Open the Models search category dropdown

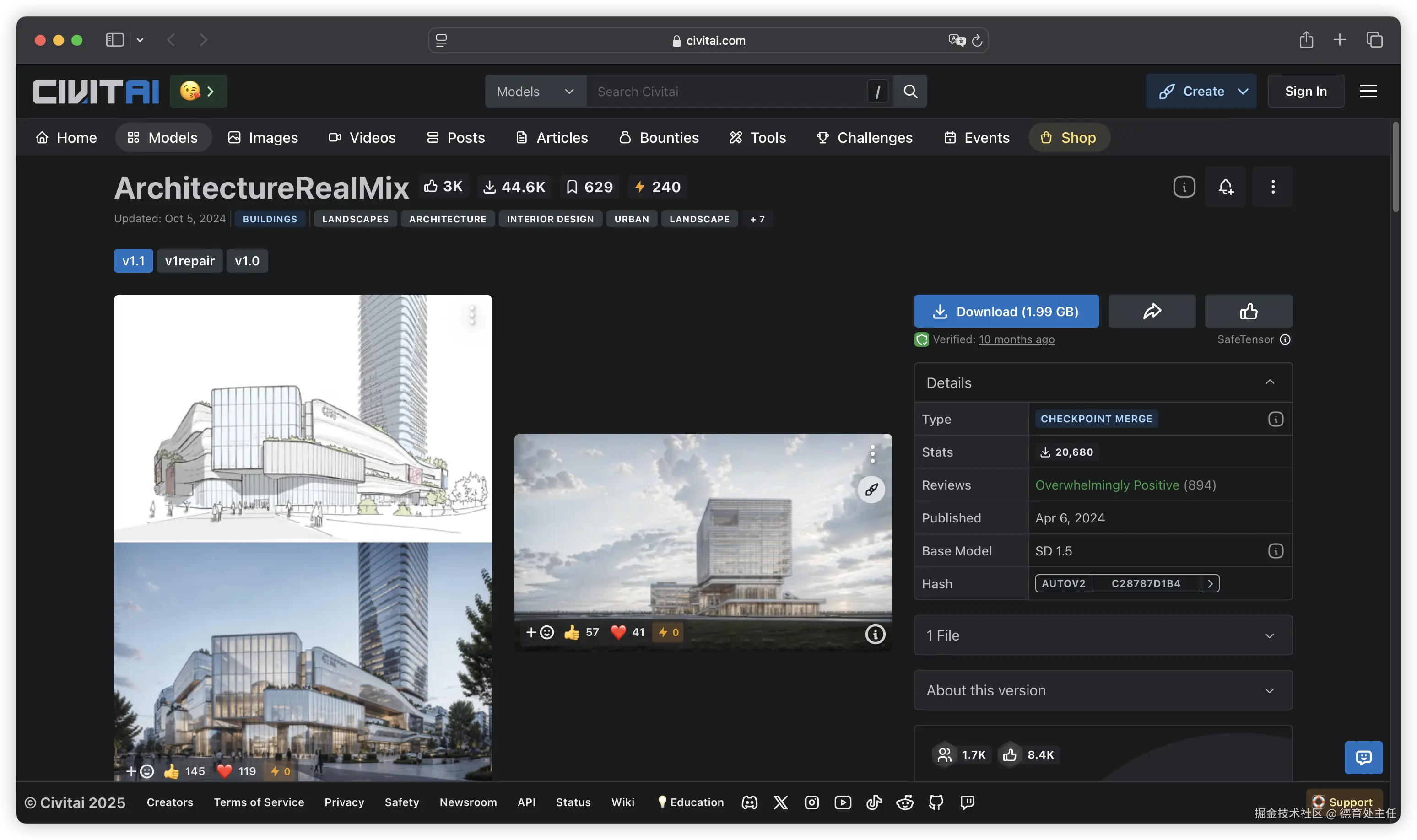tap(535, 91)
